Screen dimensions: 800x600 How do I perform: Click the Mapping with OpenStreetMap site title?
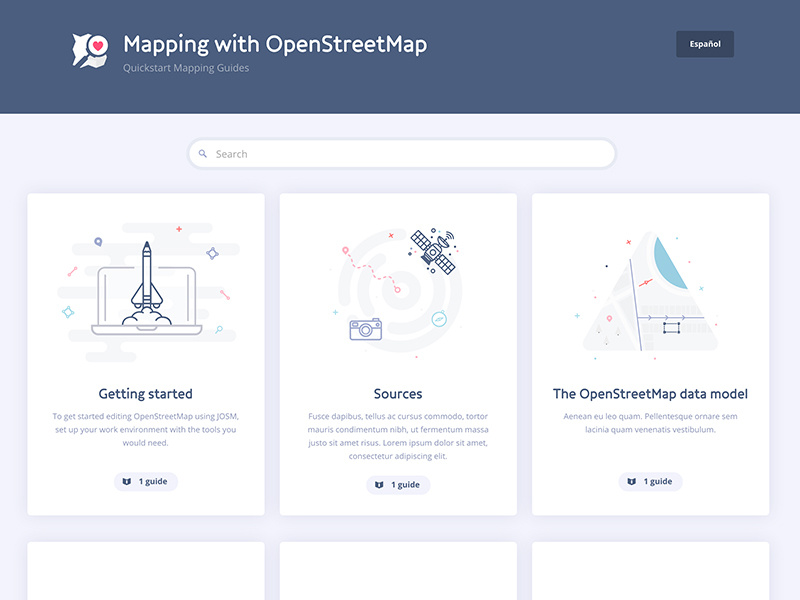[275, 44]
